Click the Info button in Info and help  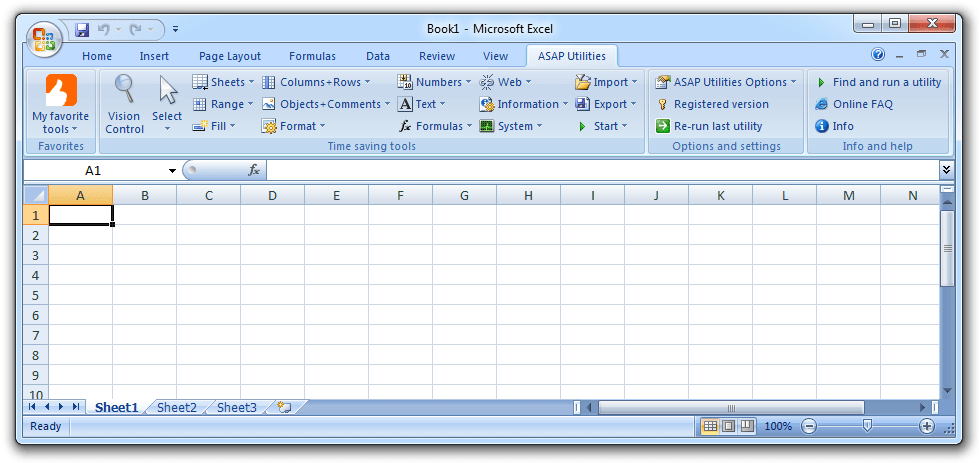coord(835,126)
